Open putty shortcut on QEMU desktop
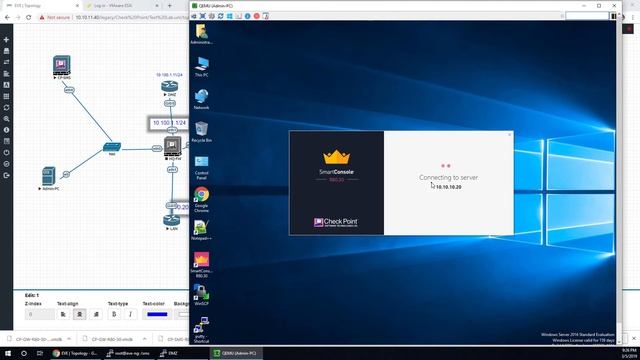640x360 pixels. click(x=201, y=329)
